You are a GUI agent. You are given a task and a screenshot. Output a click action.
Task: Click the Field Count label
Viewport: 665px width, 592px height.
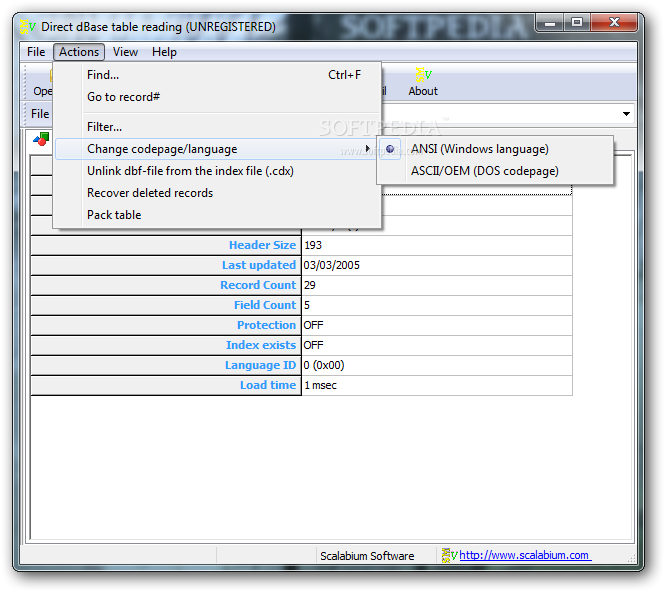(x=265, y=305)
